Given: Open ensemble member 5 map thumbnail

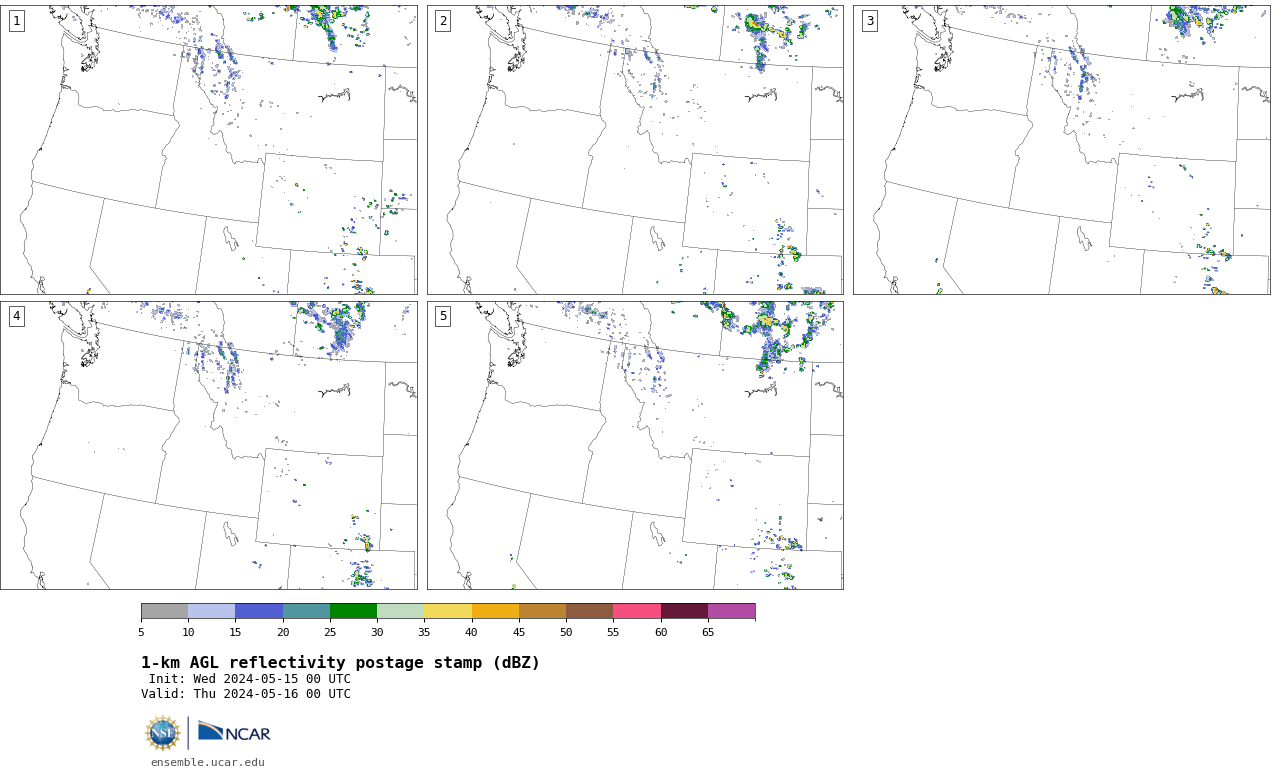Looking at the screenshot, I should pyautogui.click(x=635, y=445).
